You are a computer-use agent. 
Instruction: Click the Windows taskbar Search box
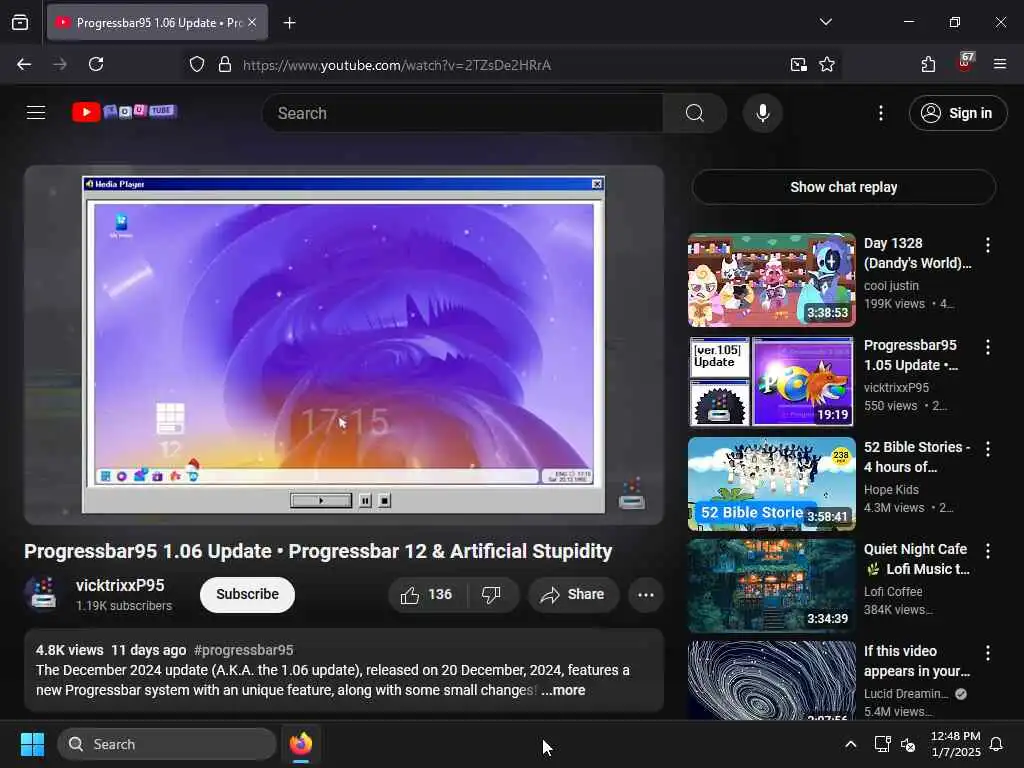167,744
